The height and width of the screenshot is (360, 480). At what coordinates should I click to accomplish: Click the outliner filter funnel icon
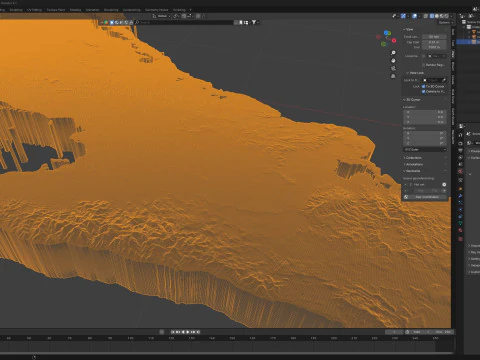coord(254,22)
